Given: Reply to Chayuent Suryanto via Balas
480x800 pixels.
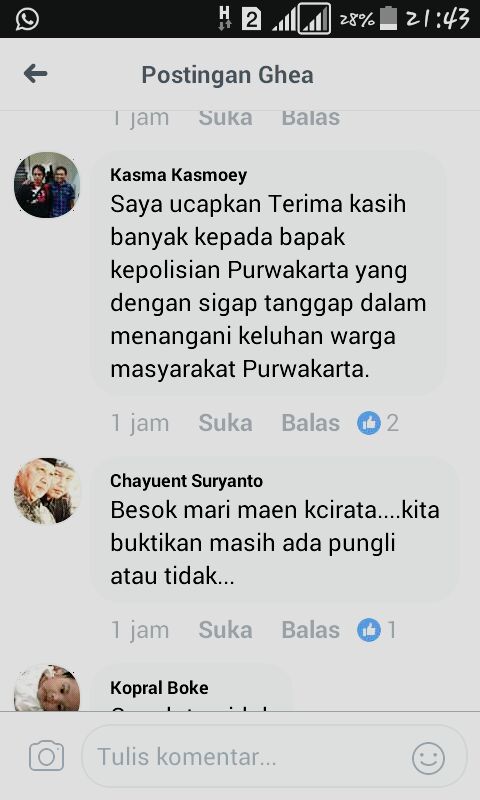Looking at the screenshot, I should point(311,630).
